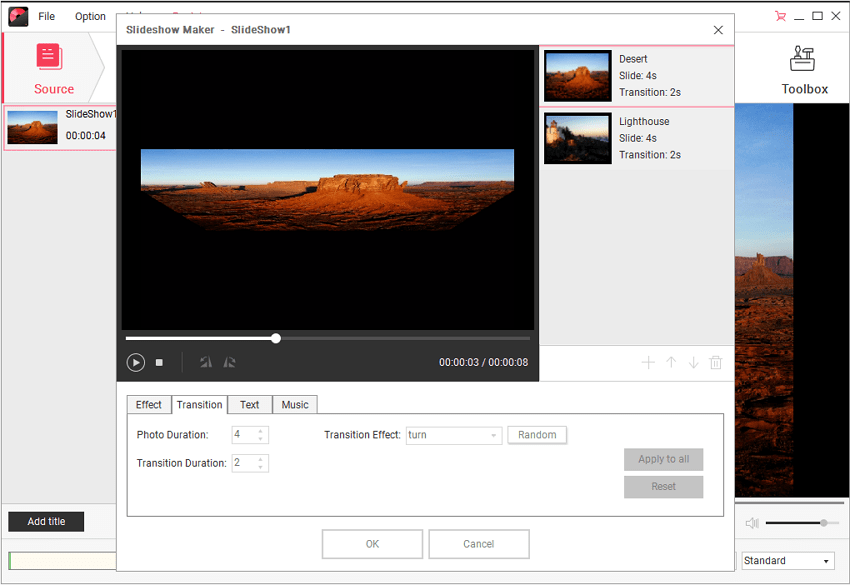Expand the Transition Effect dropdown
The width and height of the screenshot is (850, 585).
point(494,435)
